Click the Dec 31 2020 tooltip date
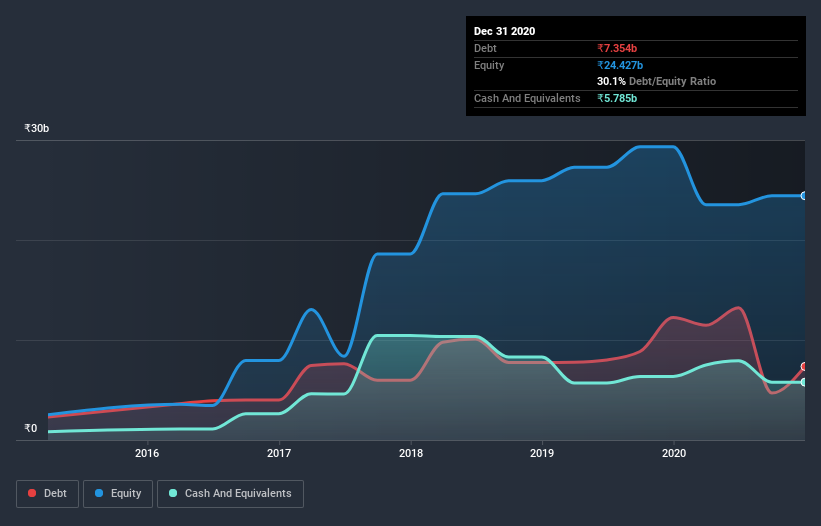 504,31
